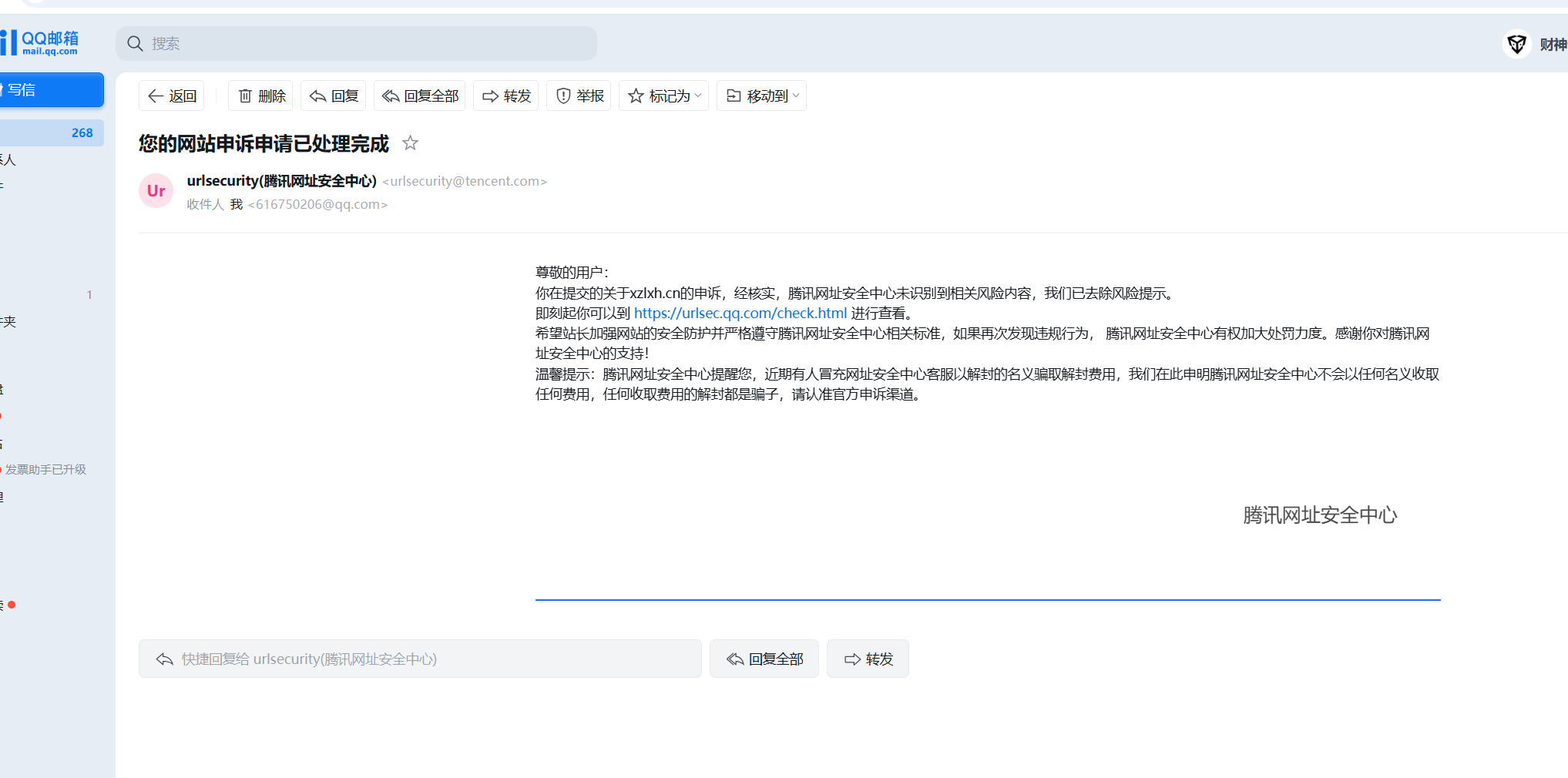Open the shield avatar icon beside 财神
The height and width of the screenshot is (778, 1568).
[1516, 44]
